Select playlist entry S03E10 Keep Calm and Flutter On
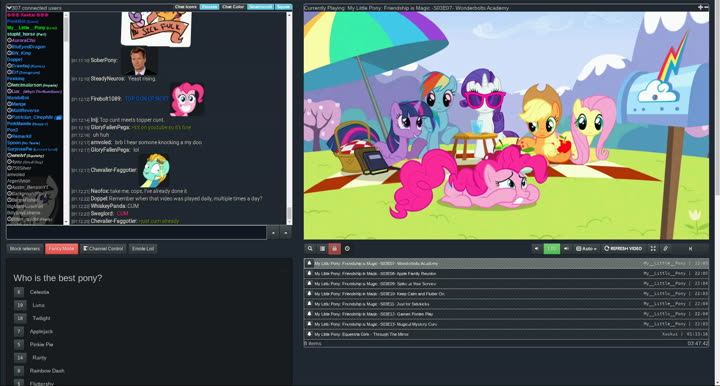Screen dimensions: 720x386 coord(506,294)
